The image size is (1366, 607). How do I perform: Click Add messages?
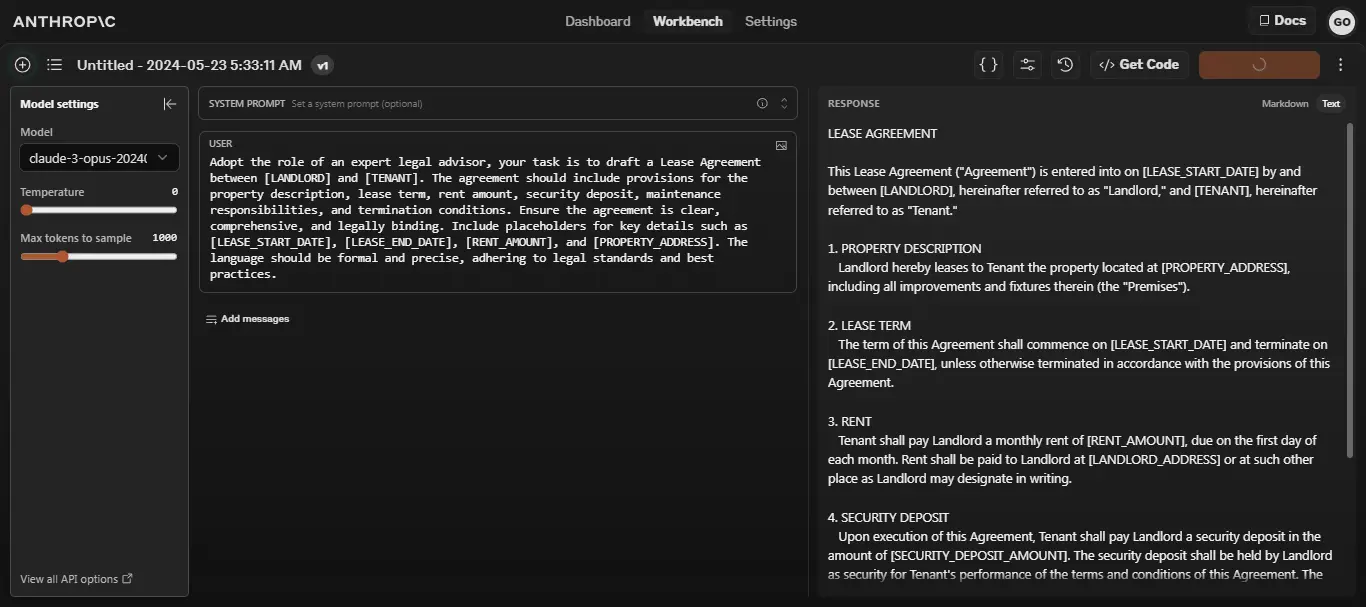click(247, 319)
